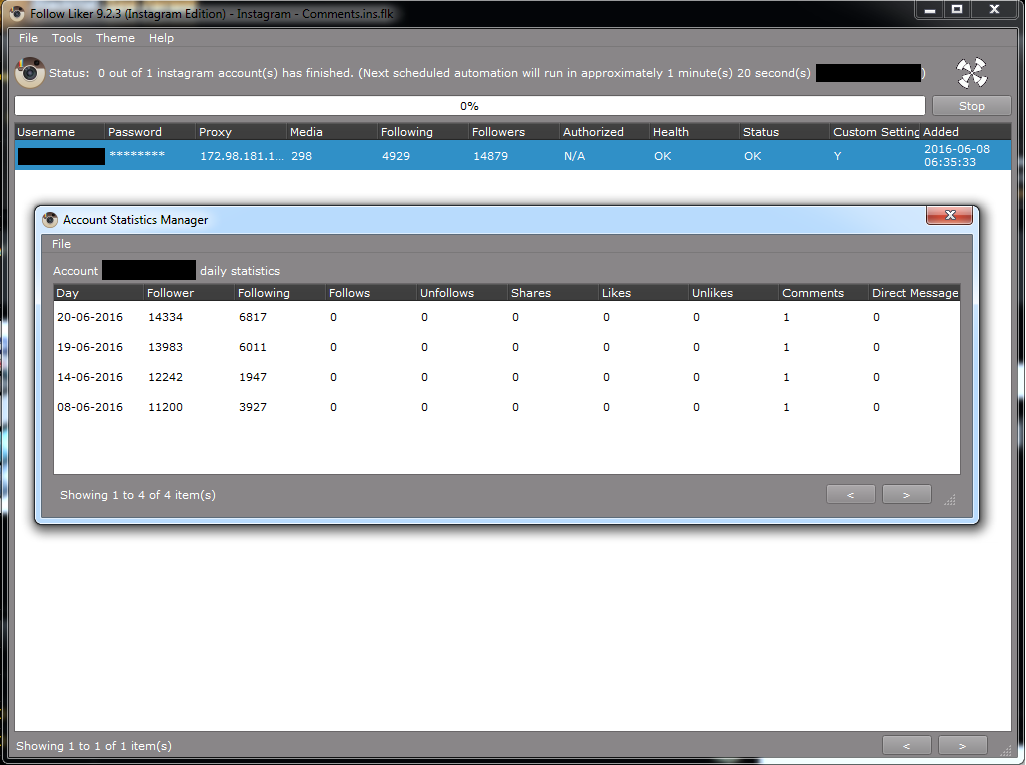The height and width of the screenshot is (765, 1026).
Task: Click the resize grip of statistics dialog
Action: click(x=950, y=500)
